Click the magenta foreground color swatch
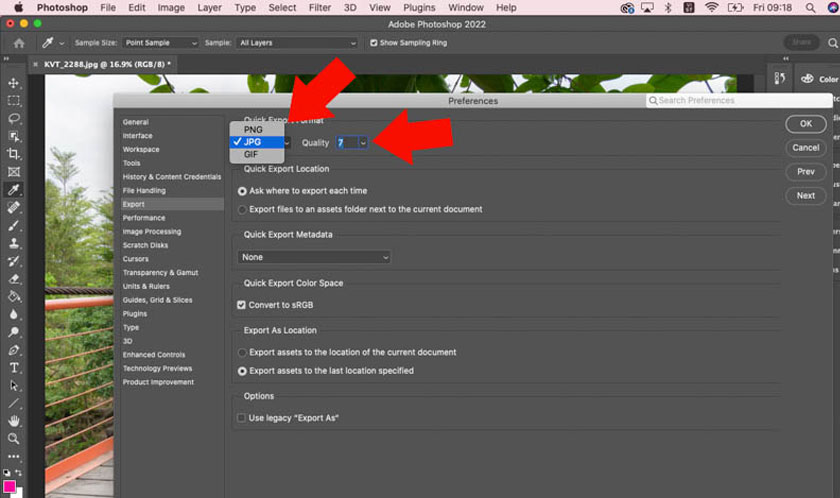Image resolution: width=840 pixels, height=498 pixels. tap(9, 486)
